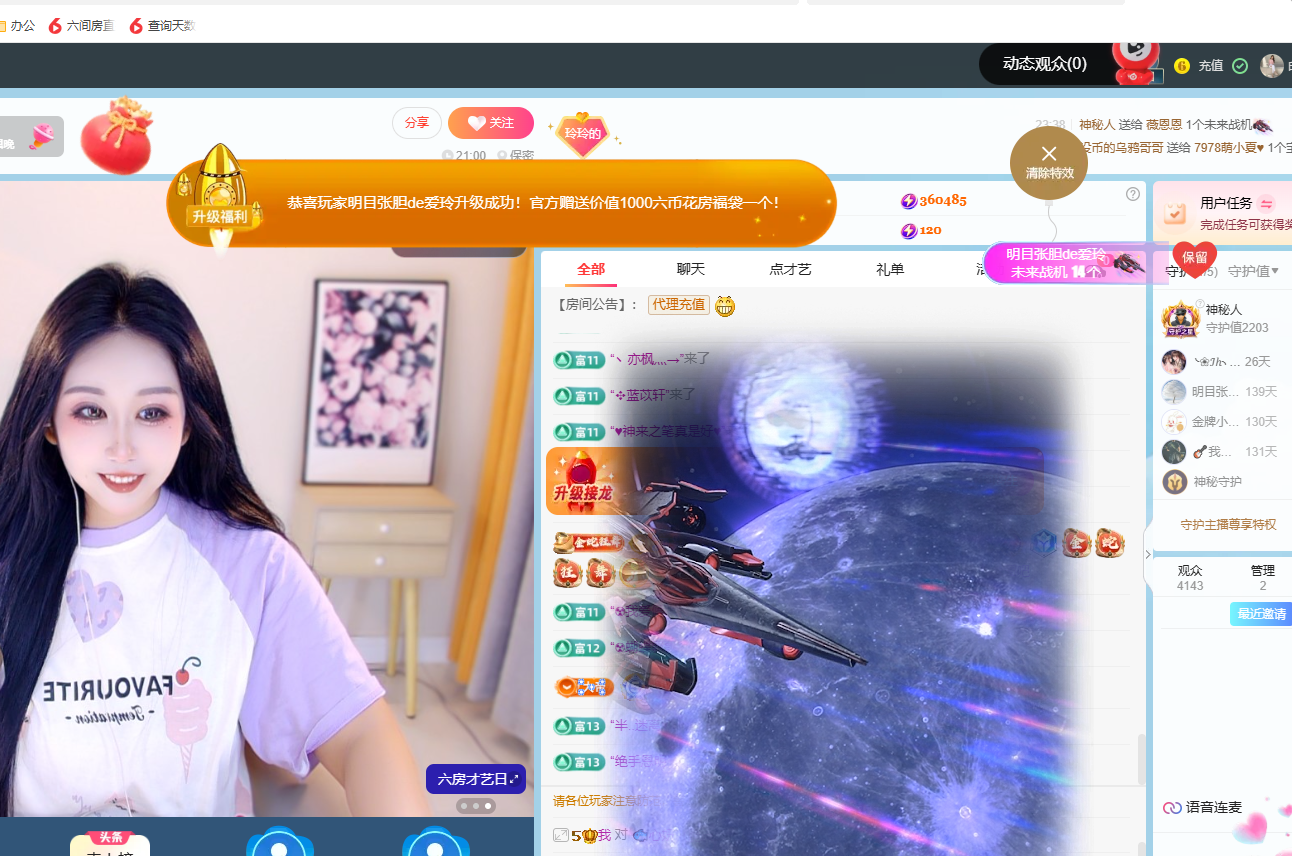Click the 富11 badge beside 亦枫

579,359
